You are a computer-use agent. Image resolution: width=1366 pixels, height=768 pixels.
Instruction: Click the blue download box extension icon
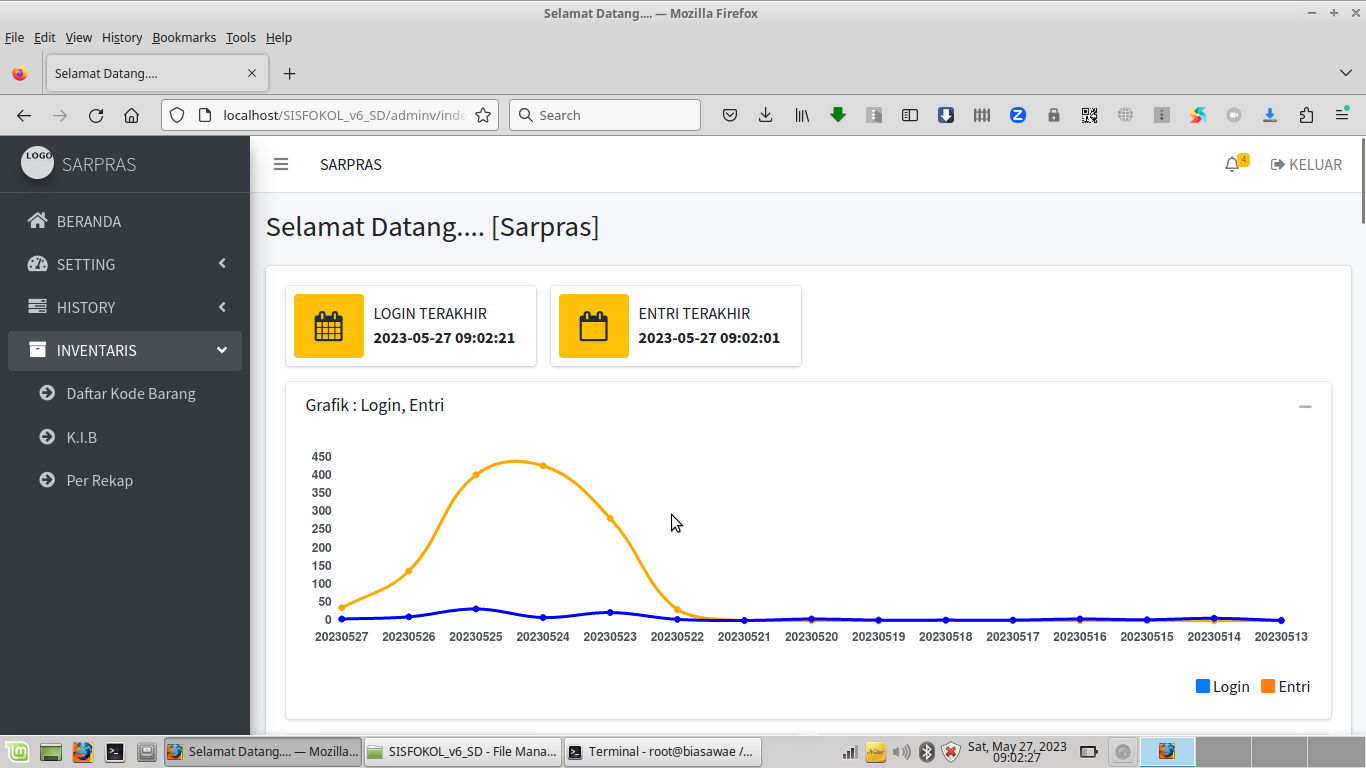[946, 115]
